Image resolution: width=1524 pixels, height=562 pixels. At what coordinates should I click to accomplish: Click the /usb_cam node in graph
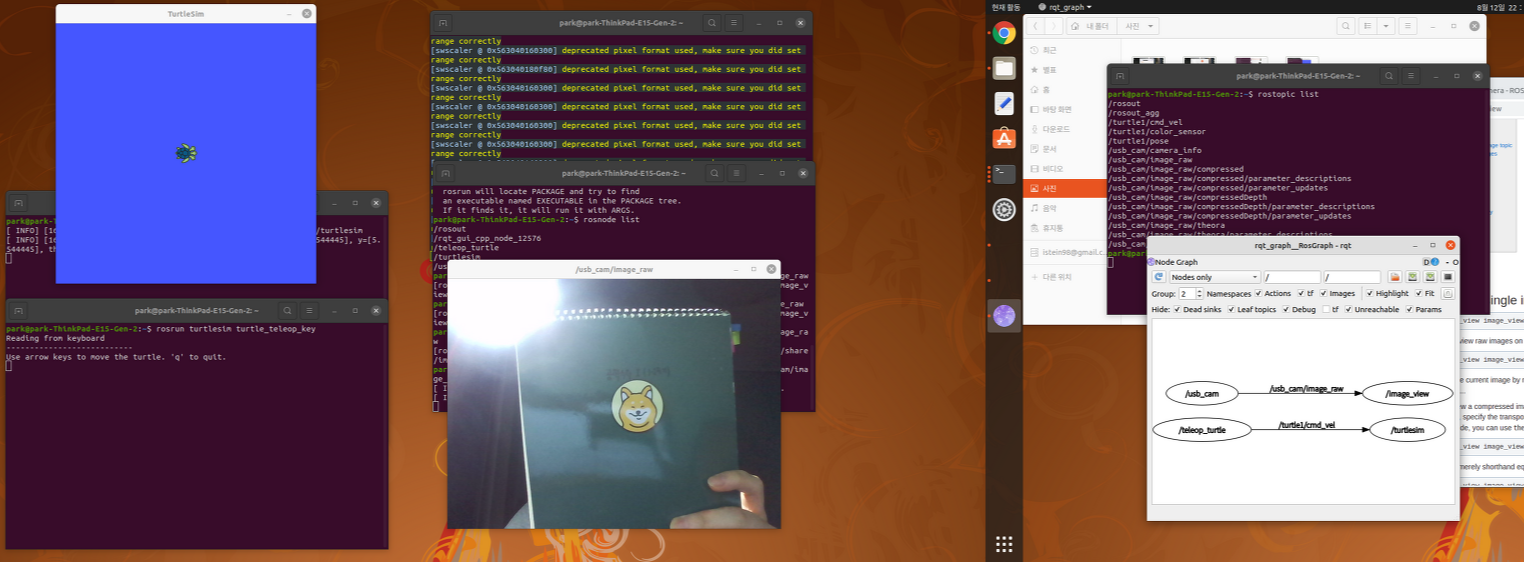1202,394
